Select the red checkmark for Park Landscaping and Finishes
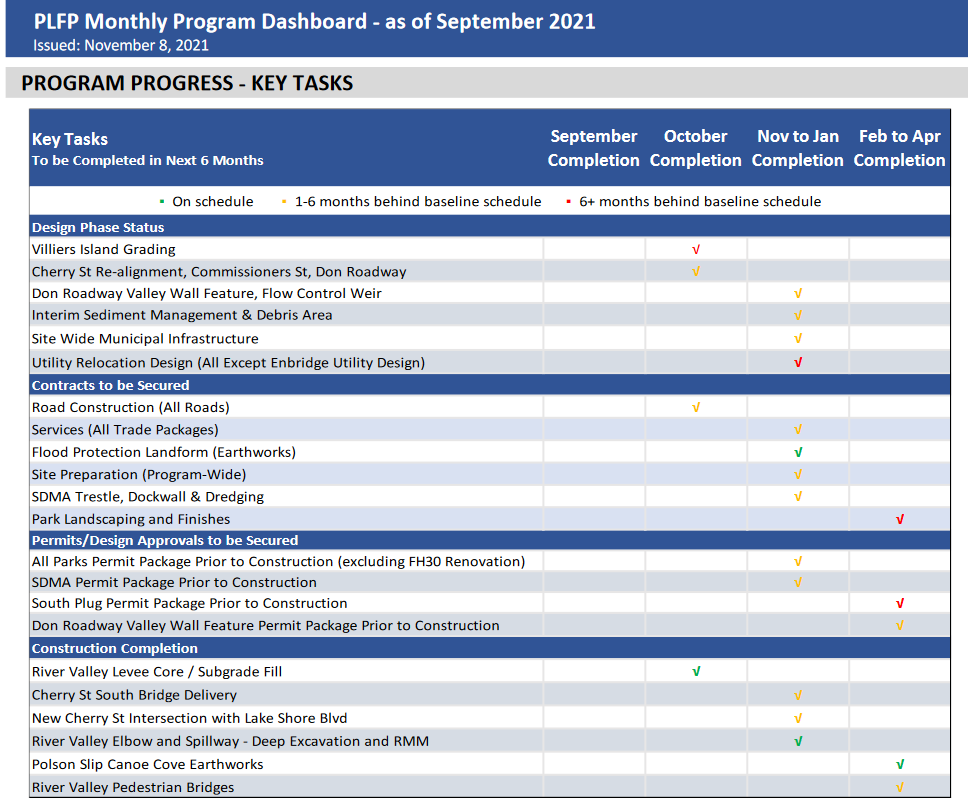This screenshot has height=803, width=968. click(x=900, y=519)
